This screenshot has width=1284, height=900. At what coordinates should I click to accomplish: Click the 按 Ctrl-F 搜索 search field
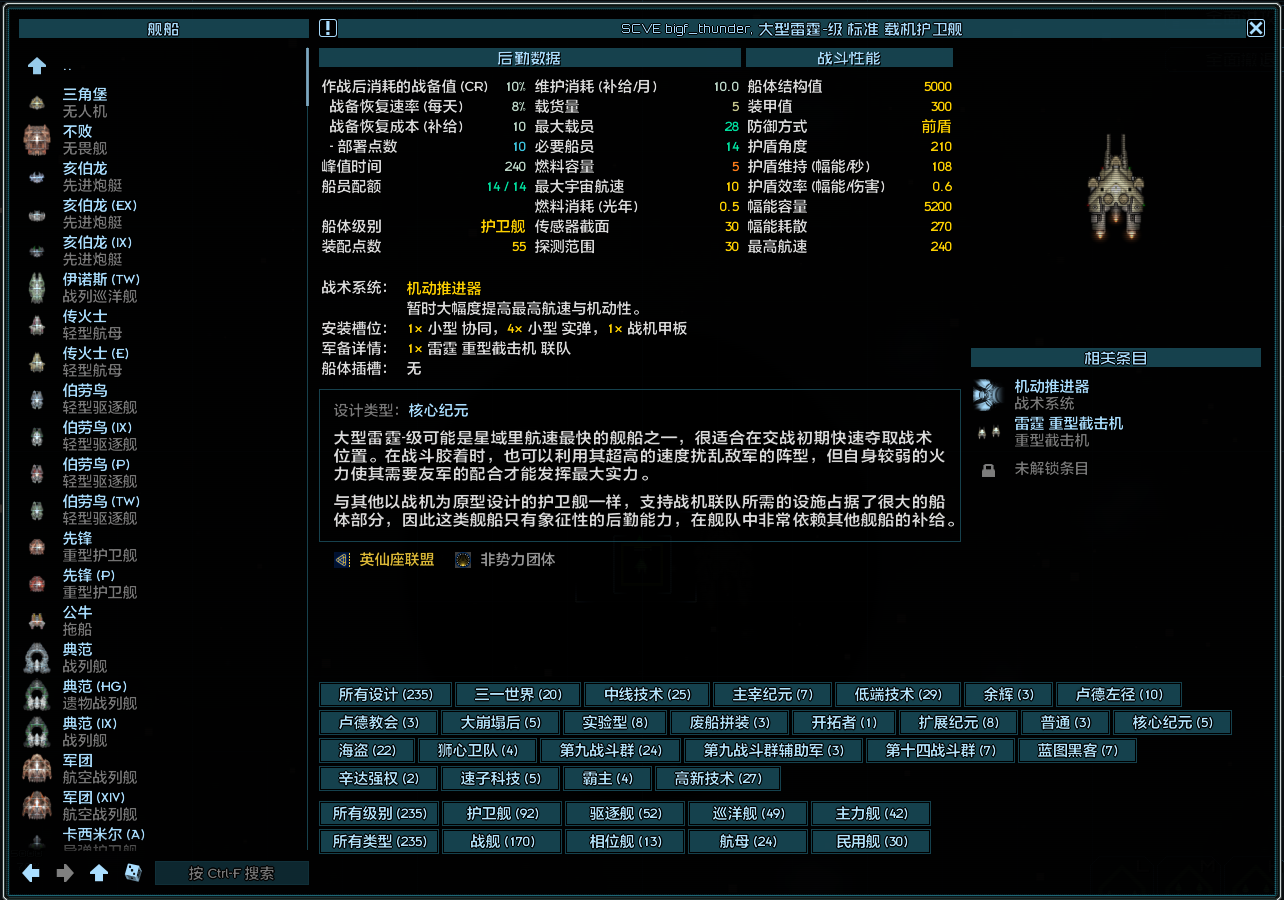(231, 873)
